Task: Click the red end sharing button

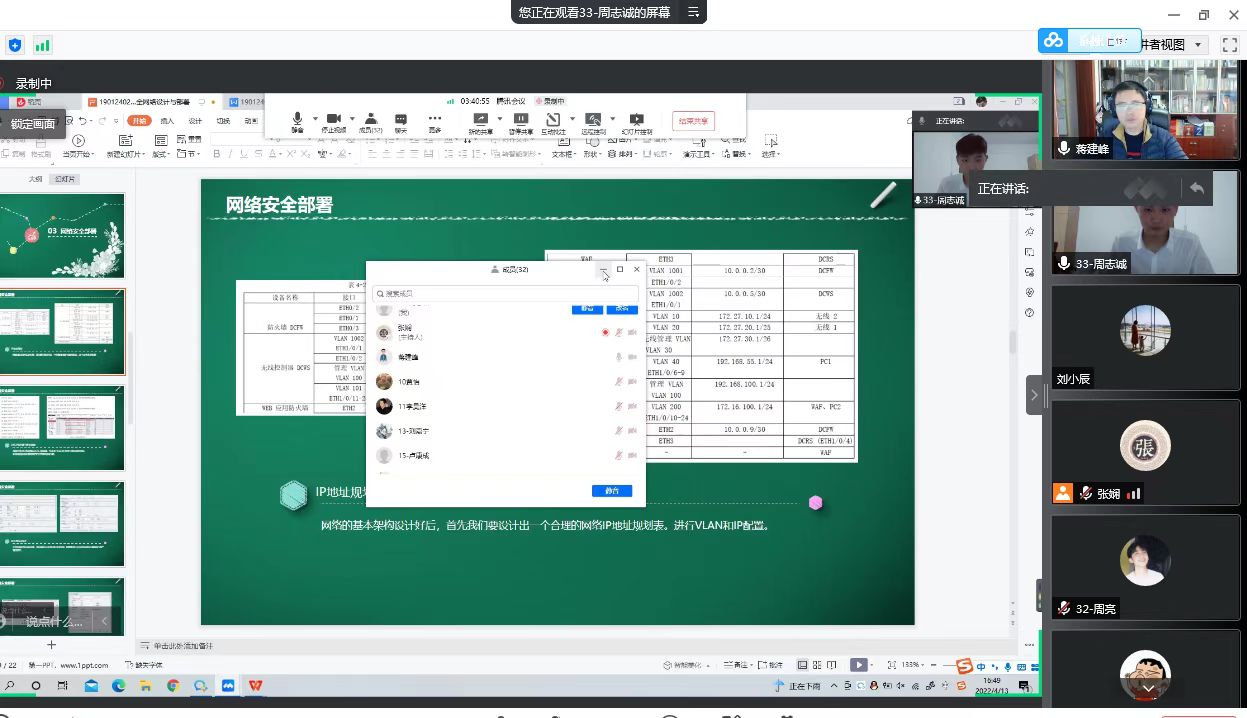Action: (693, 121)
